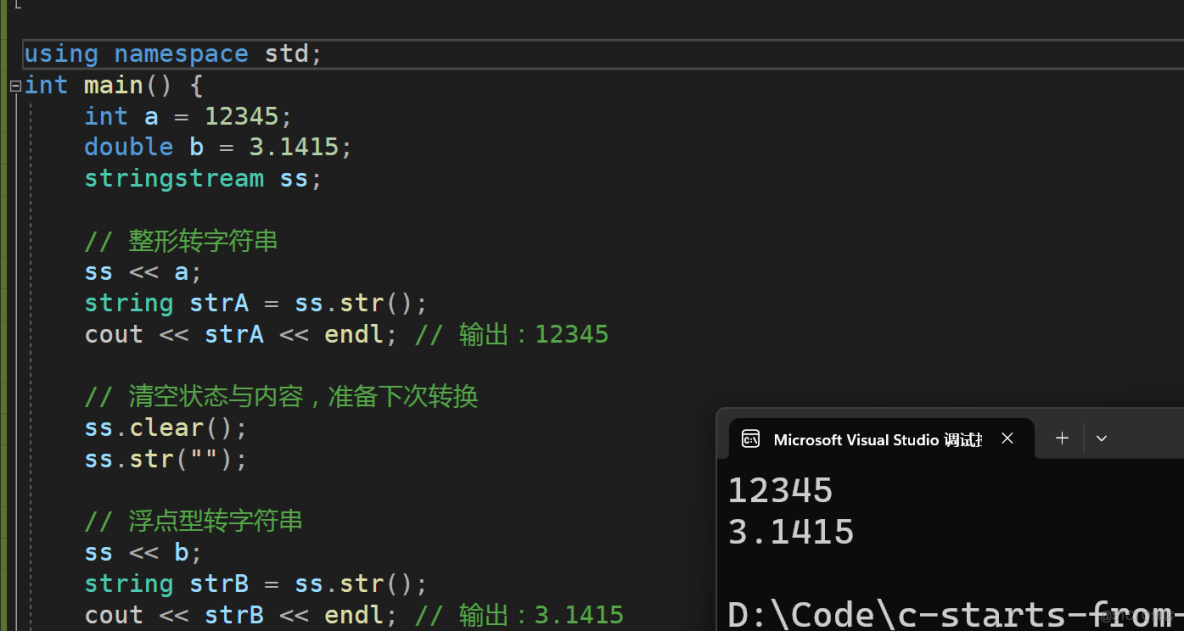This screenshot has width=1184, height=631.
Task: Close the 调试控制台 terminal tab
Action: 1007,437
